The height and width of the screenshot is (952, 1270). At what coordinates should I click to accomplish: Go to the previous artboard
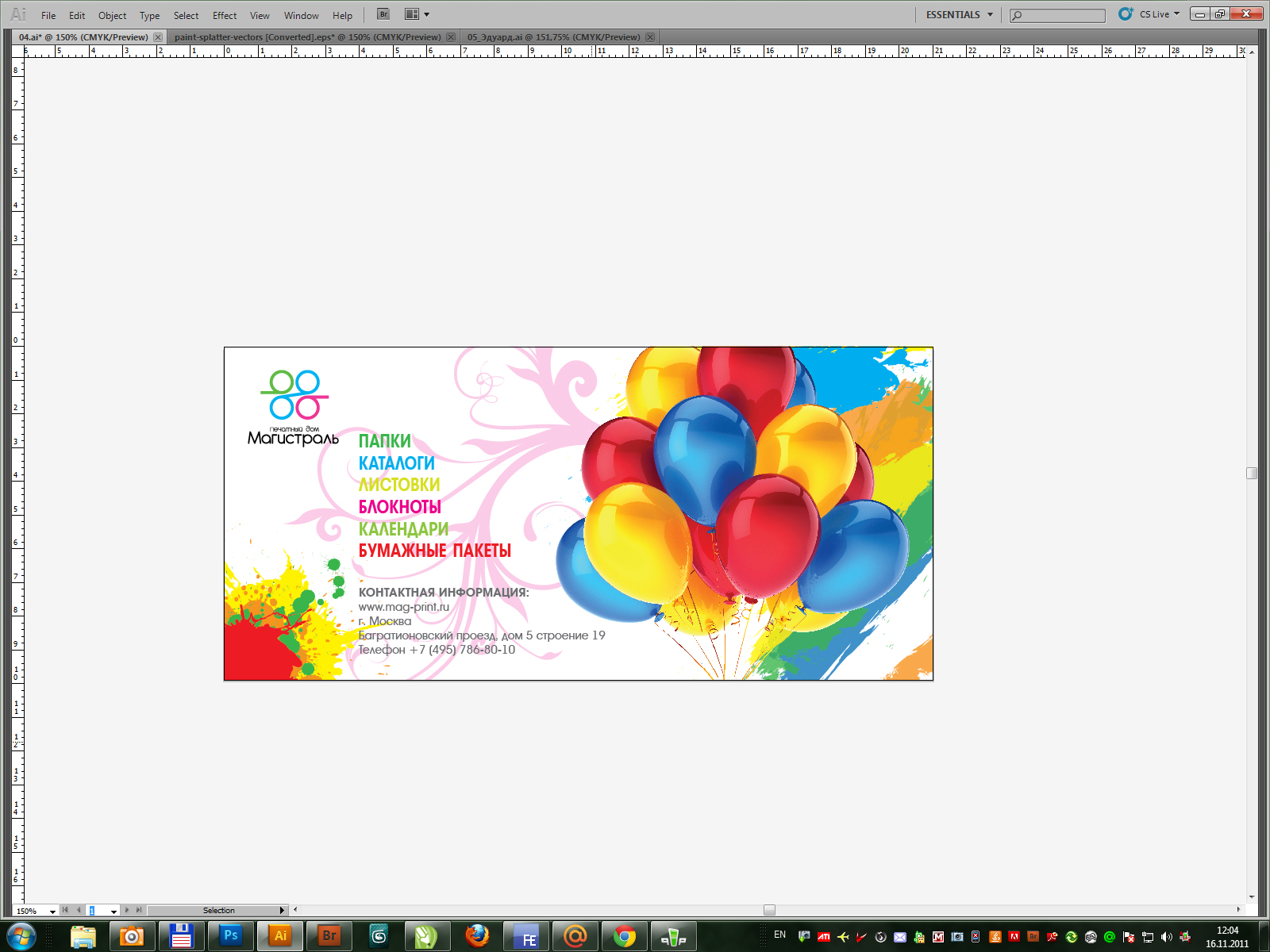coord(79,910)
